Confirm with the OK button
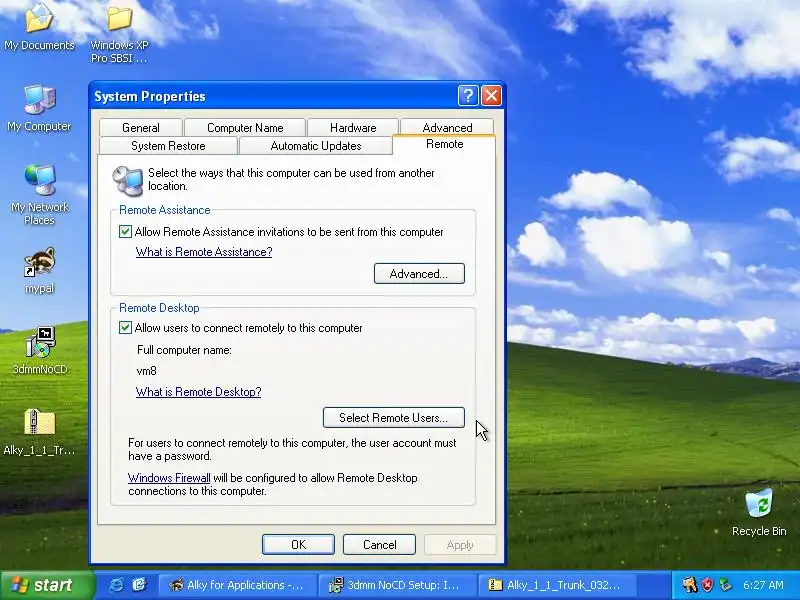This screenshot has height=600, width=800. click(x=298, y=544)
